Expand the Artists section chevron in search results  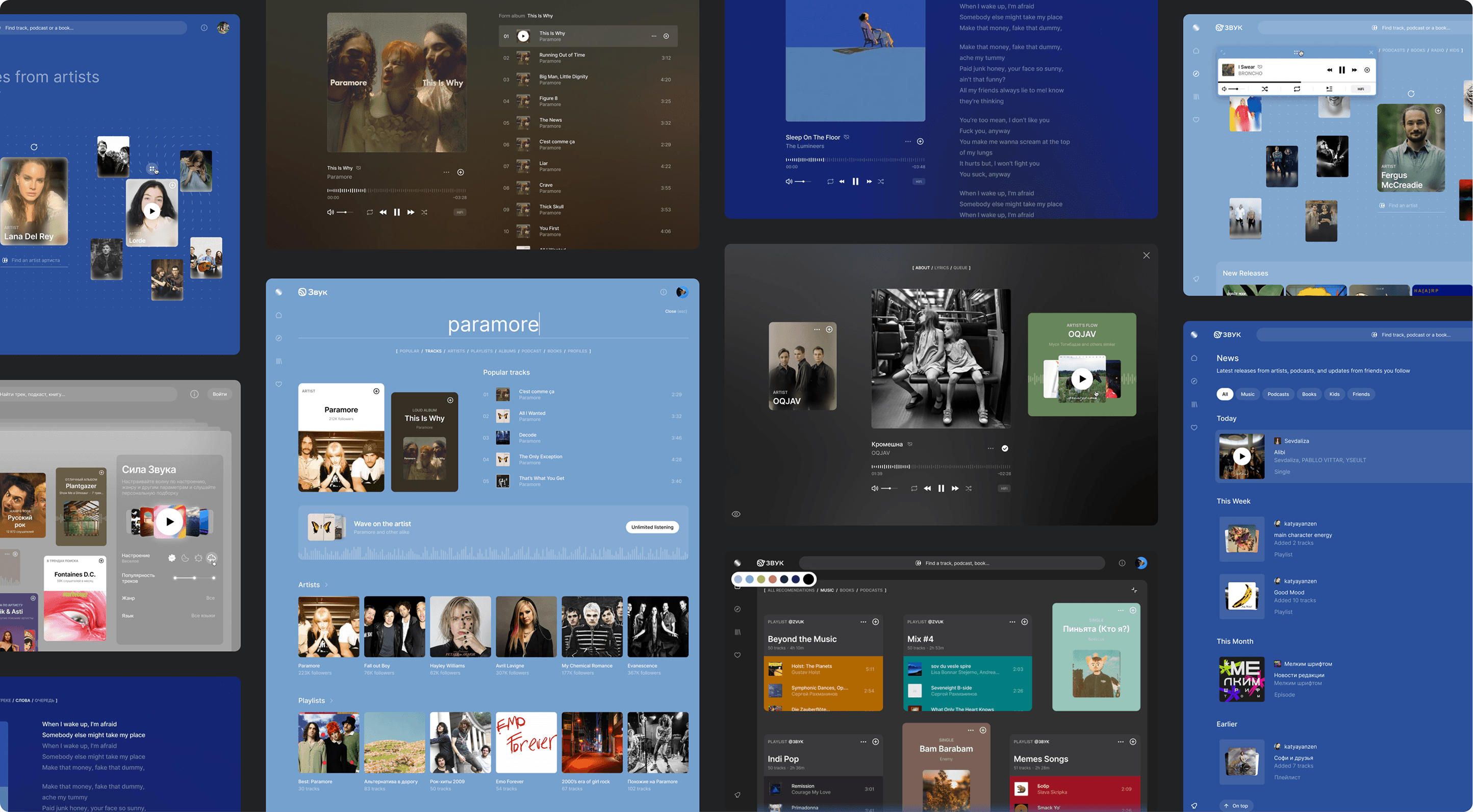pyautogui.click(x=326, y=585)
